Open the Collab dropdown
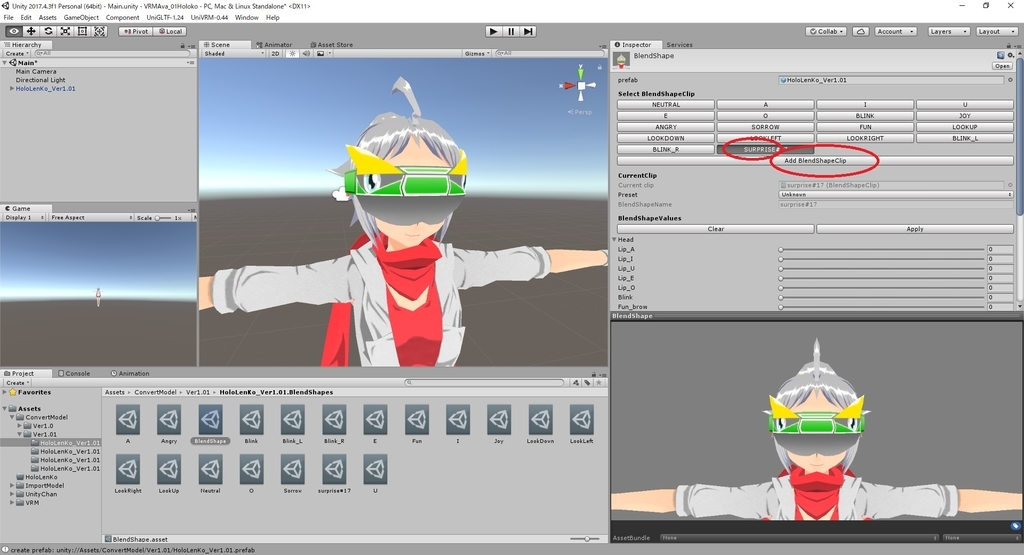 [827, 31]
